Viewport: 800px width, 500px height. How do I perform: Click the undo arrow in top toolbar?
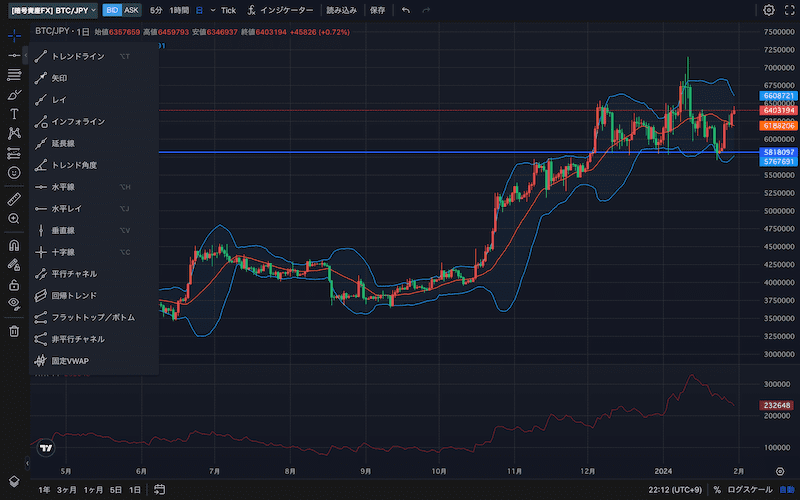406,10
